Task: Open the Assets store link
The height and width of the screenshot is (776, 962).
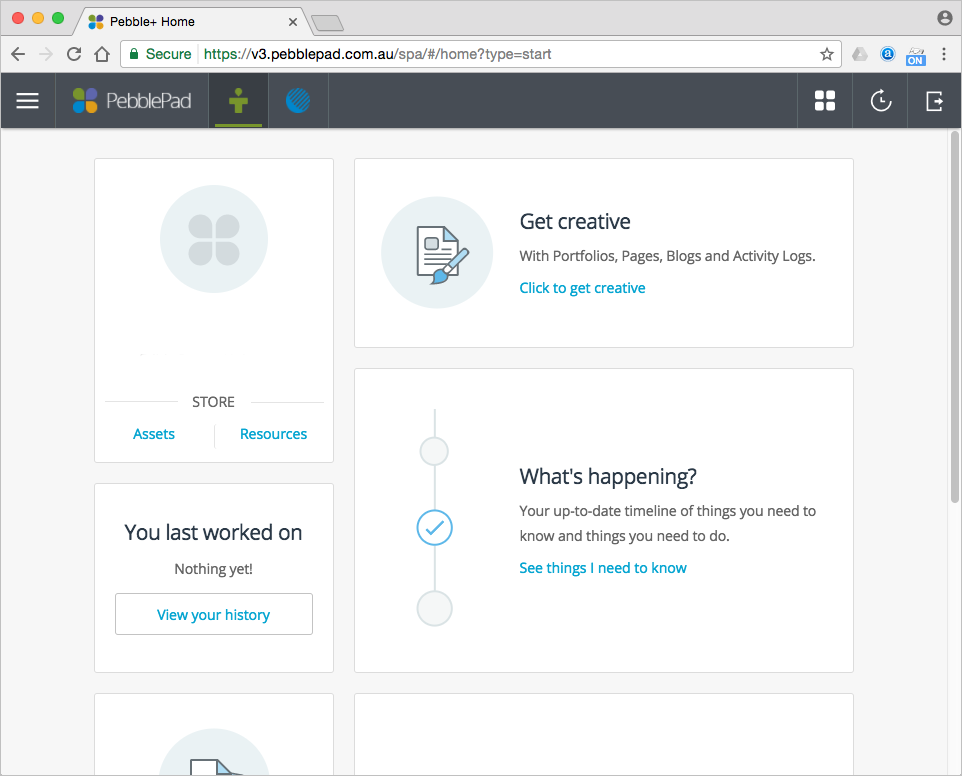Action: pos(154,434)
